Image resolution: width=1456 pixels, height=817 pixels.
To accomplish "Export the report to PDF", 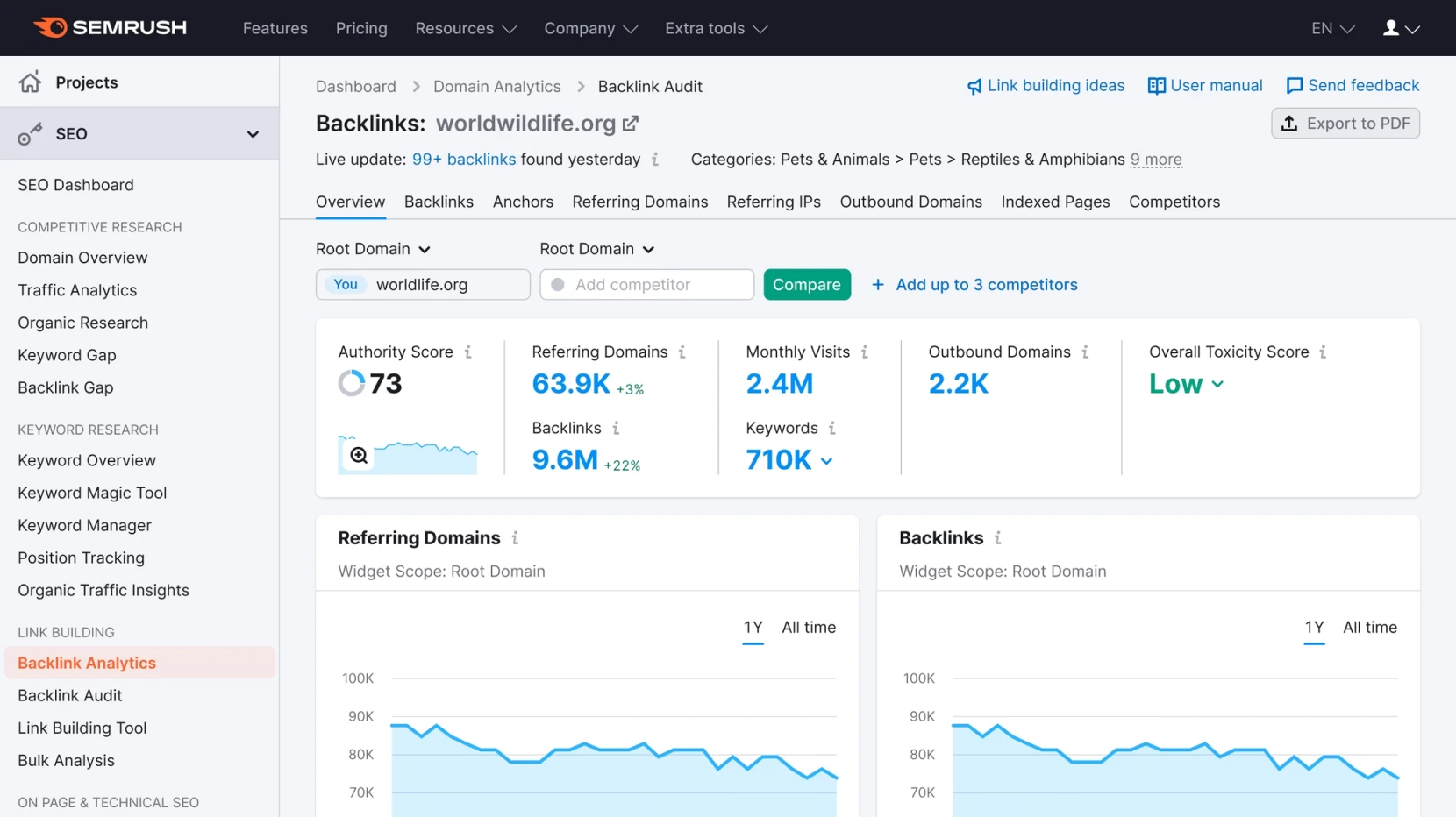I will coord(1345,123).
